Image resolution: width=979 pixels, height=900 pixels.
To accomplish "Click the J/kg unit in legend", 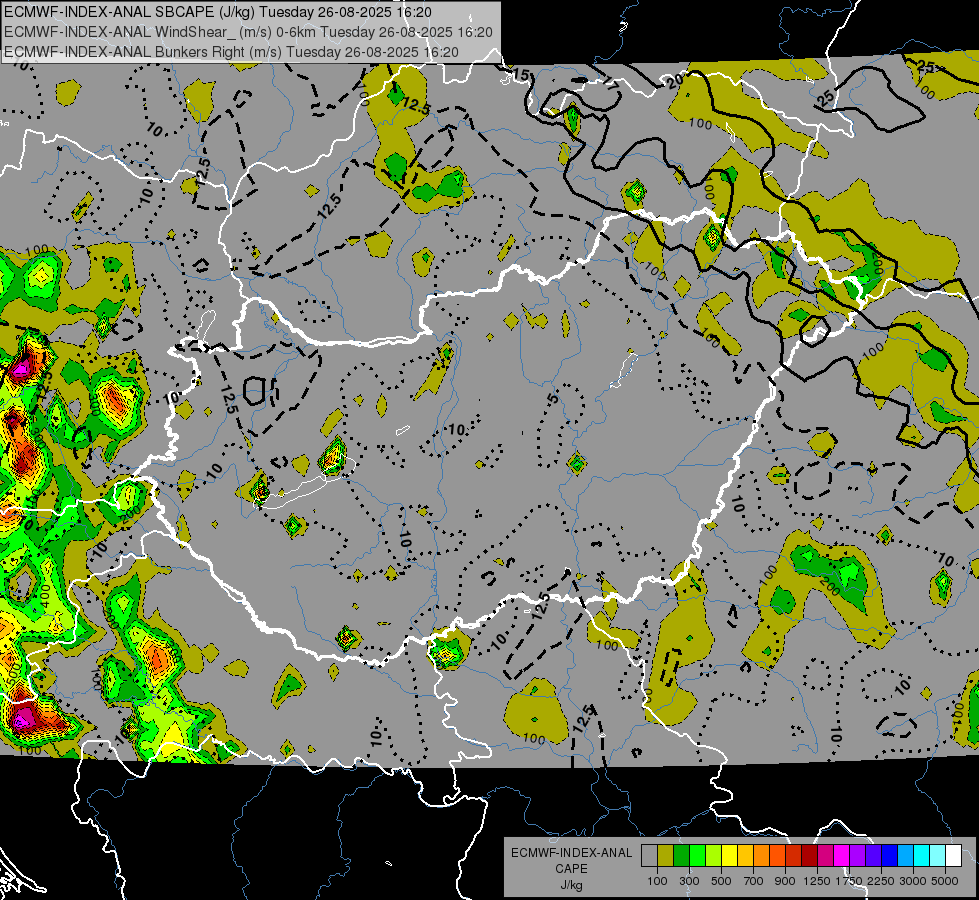I will [571, 885].
